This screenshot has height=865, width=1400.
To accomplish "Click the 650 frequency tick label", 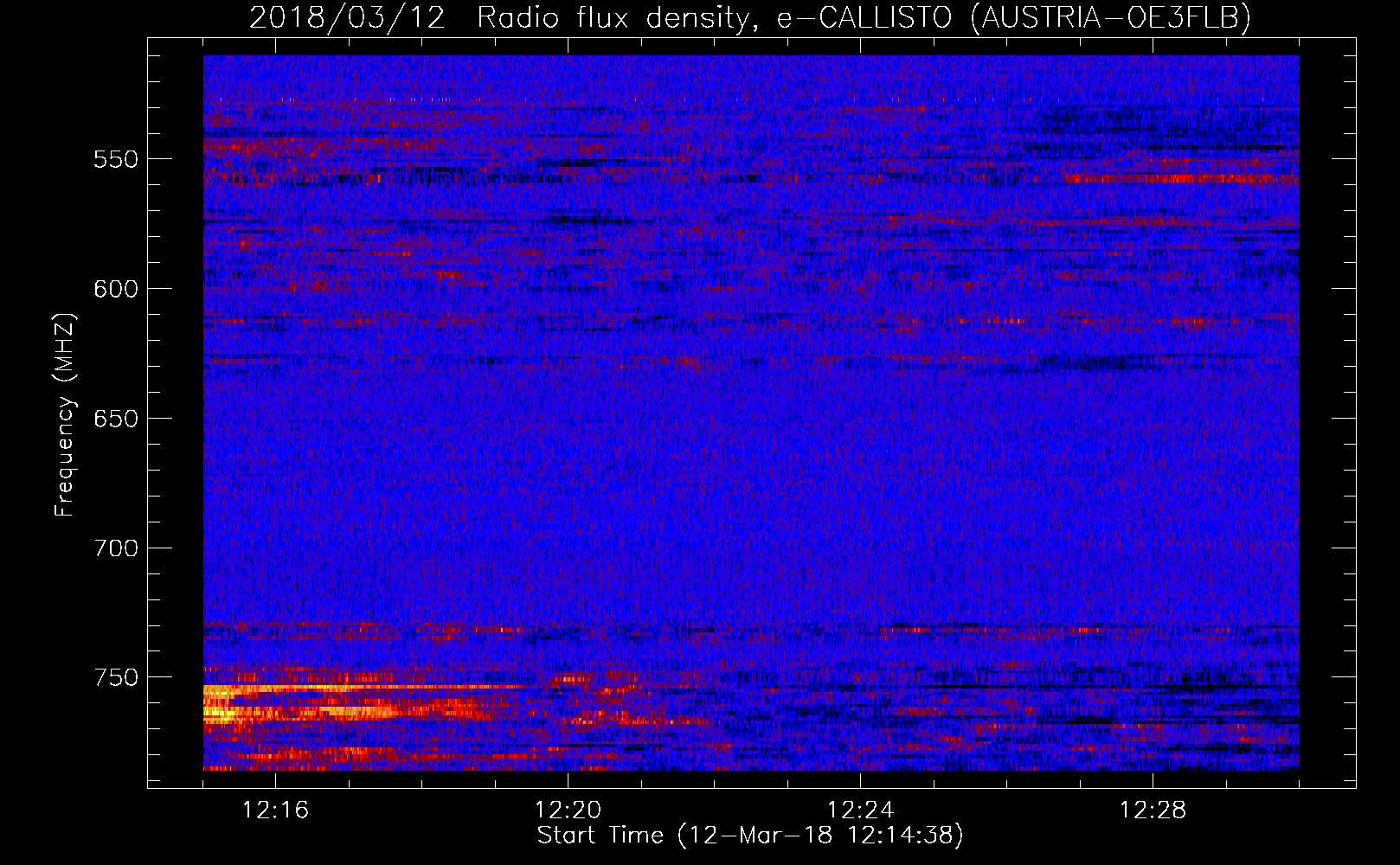I will (116, 420).
